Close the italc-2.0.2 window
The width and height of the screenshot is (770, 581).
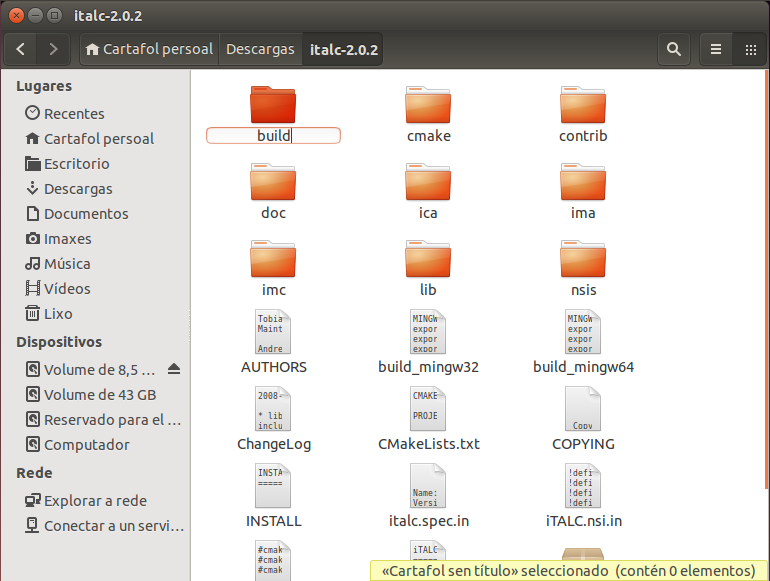pos(16,15)
